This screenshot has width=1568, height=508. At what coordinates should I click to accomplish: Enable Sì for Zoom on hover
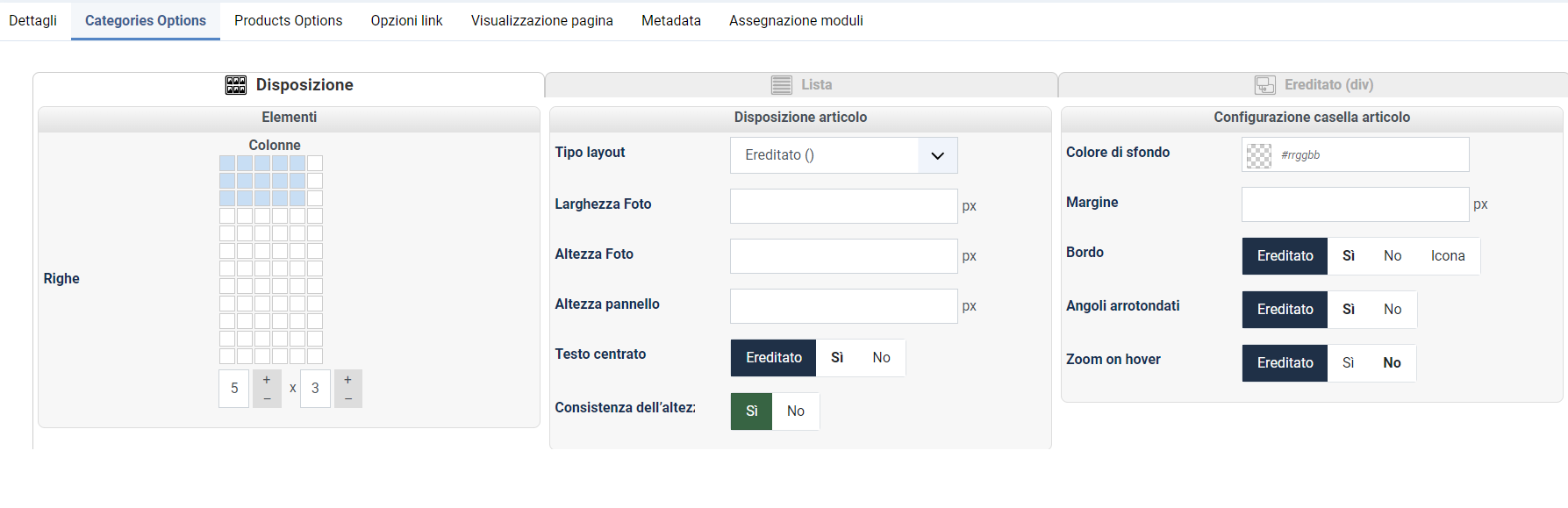1348,363
